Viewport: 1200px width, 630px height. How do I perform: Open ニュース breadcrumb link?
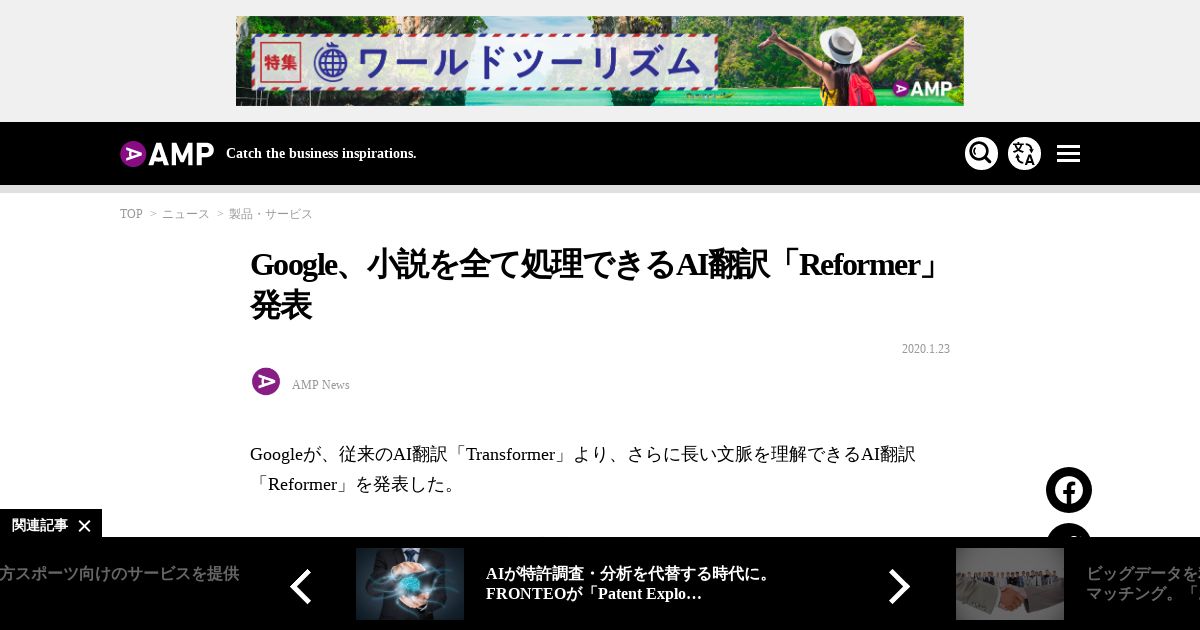pyautogui.click(x=186, y=214)
